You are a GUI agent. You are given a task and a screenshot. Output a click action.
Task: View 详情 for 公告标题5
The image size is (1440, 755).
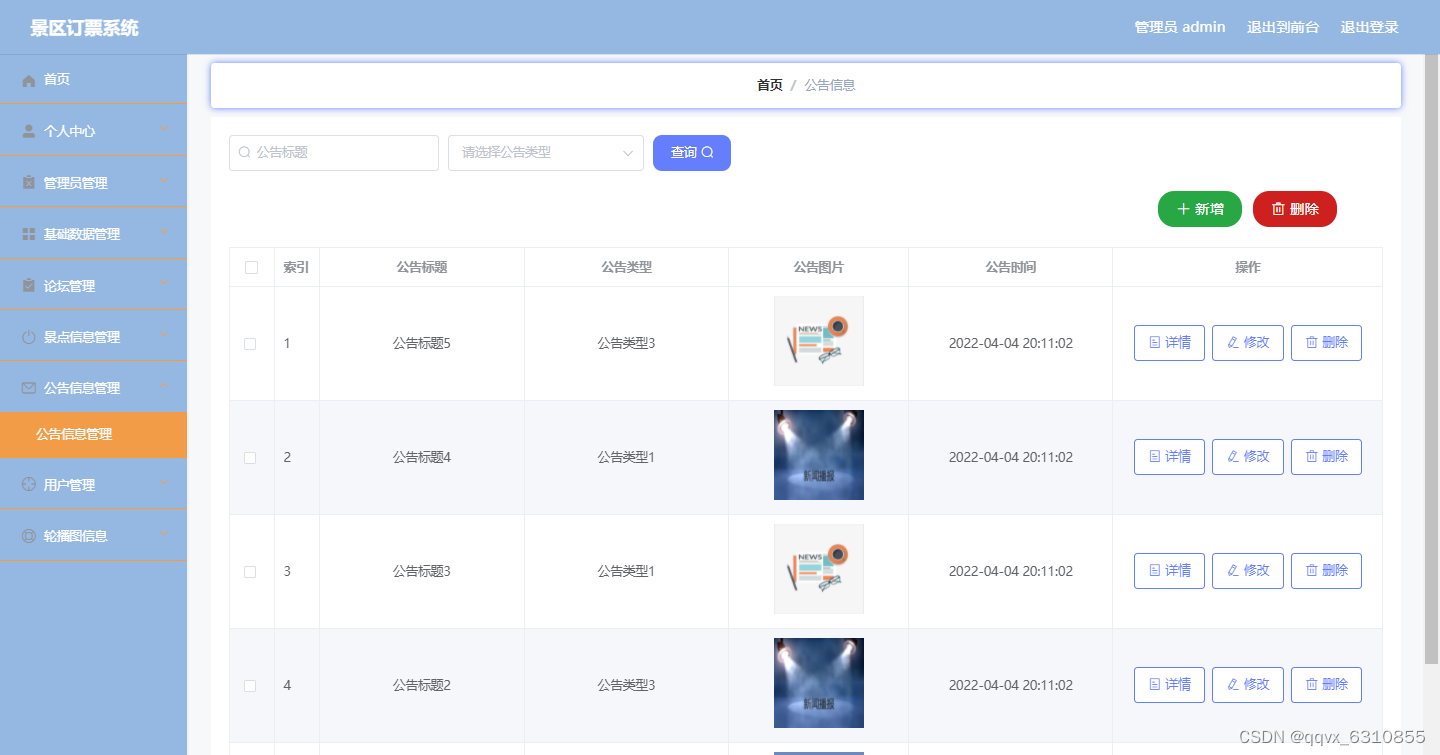(1169, 343)
